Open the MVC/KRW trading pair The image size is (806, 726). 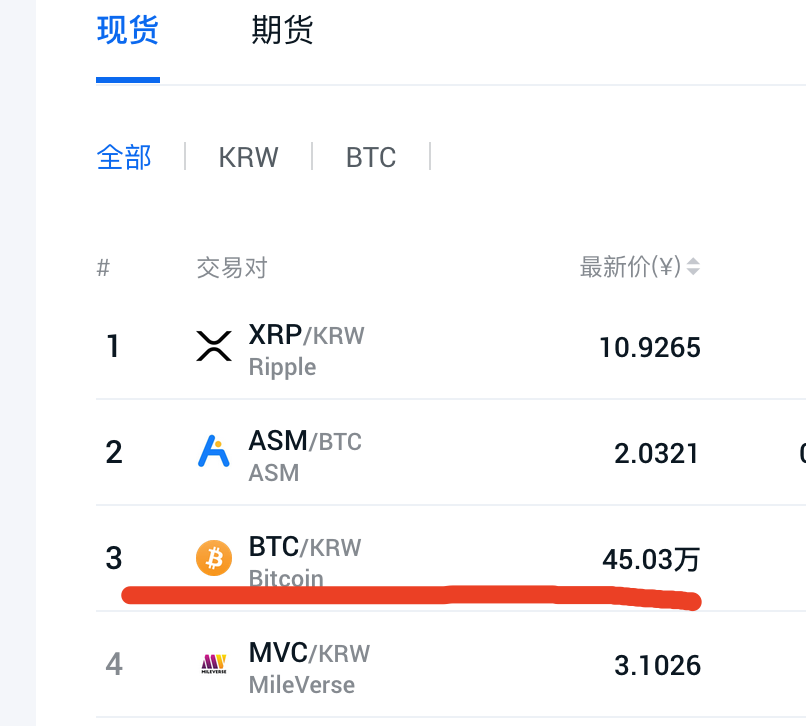coord(309,653)
